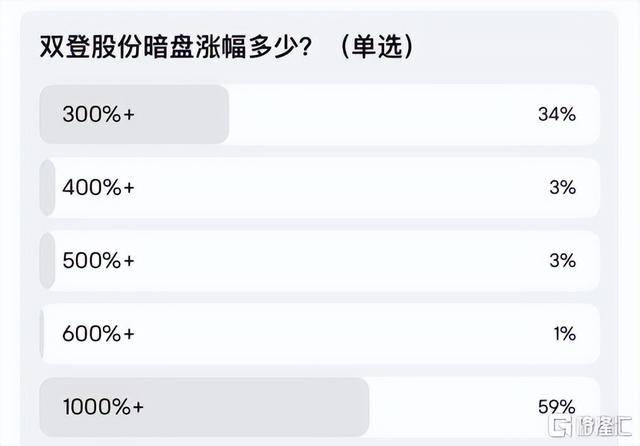640x446 pixels.
Task: Click white empty area of 300%+ bar
Action: point(400,114)
